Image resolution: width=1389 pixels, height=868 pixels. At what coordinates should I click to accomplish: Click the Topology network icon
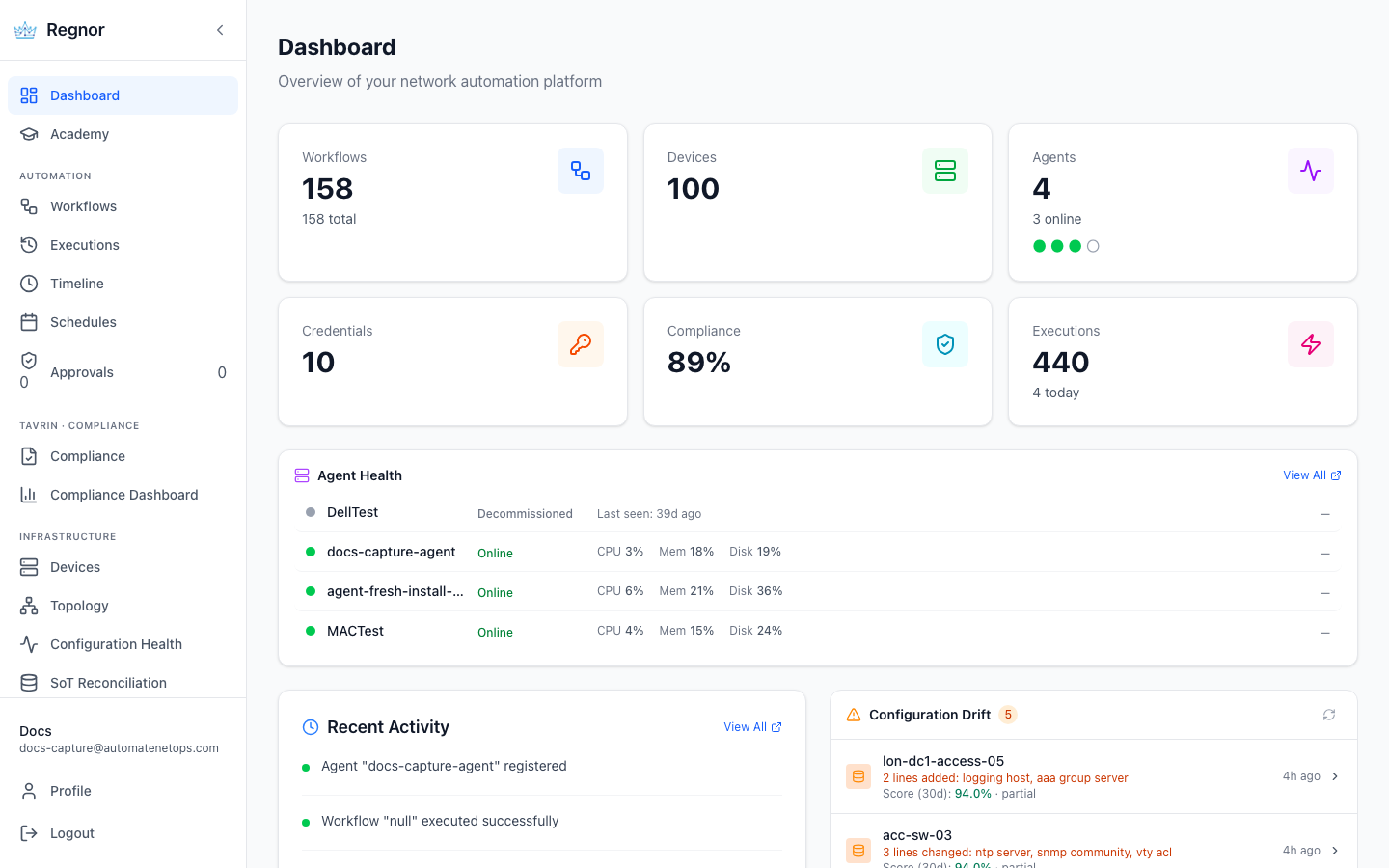(x=29, y=606)
